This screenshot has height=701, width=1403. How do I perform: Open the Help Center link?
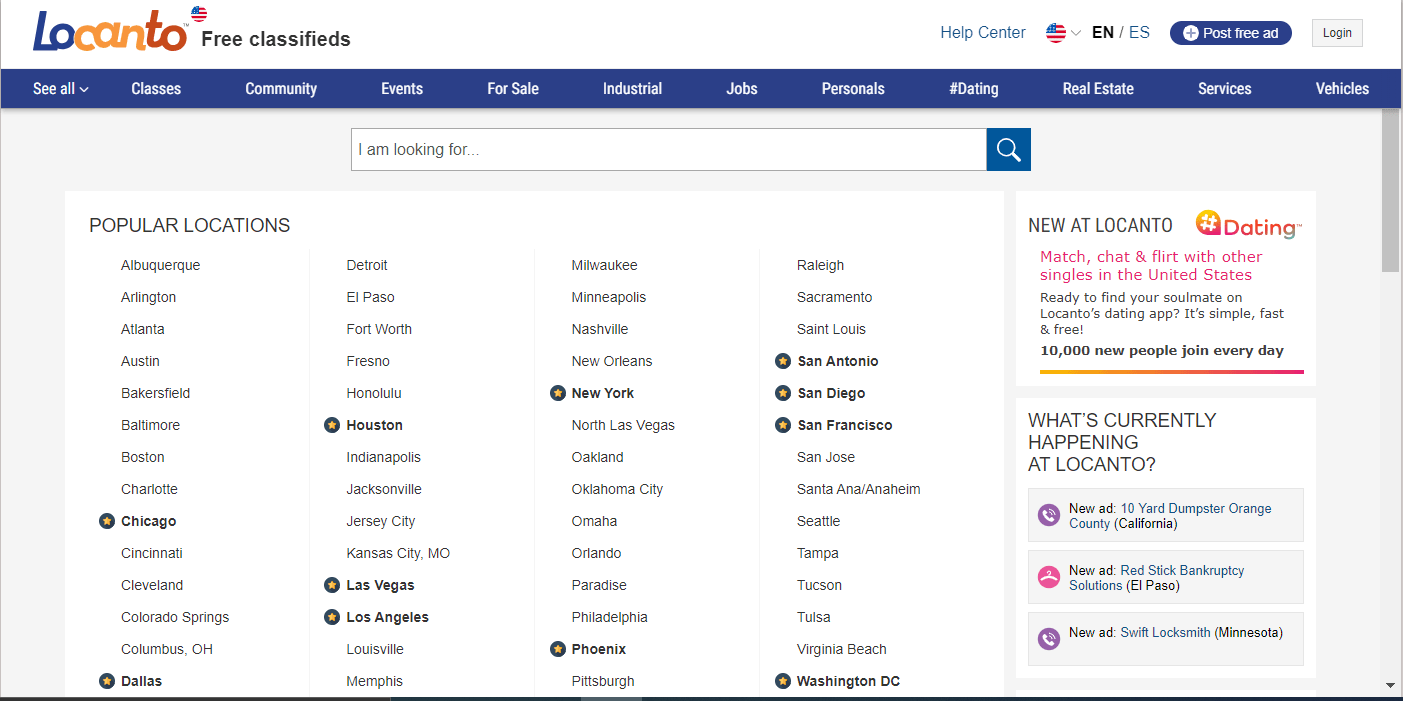[x=983, y=33]
